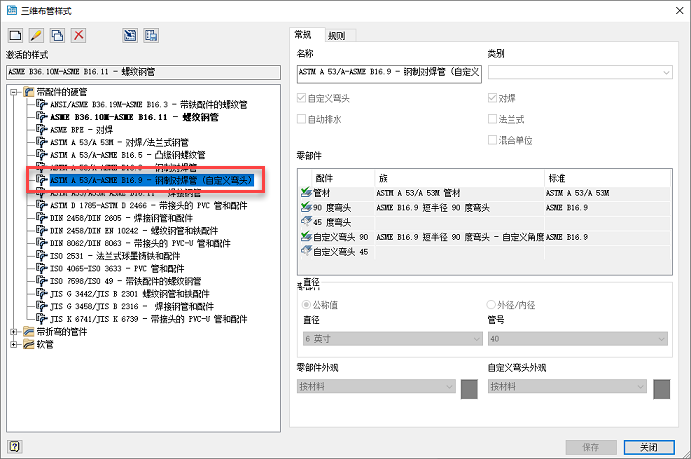691x459 pixels.
Task: Click the 自定义弯头 45 row icon
Action: [306, 251]
